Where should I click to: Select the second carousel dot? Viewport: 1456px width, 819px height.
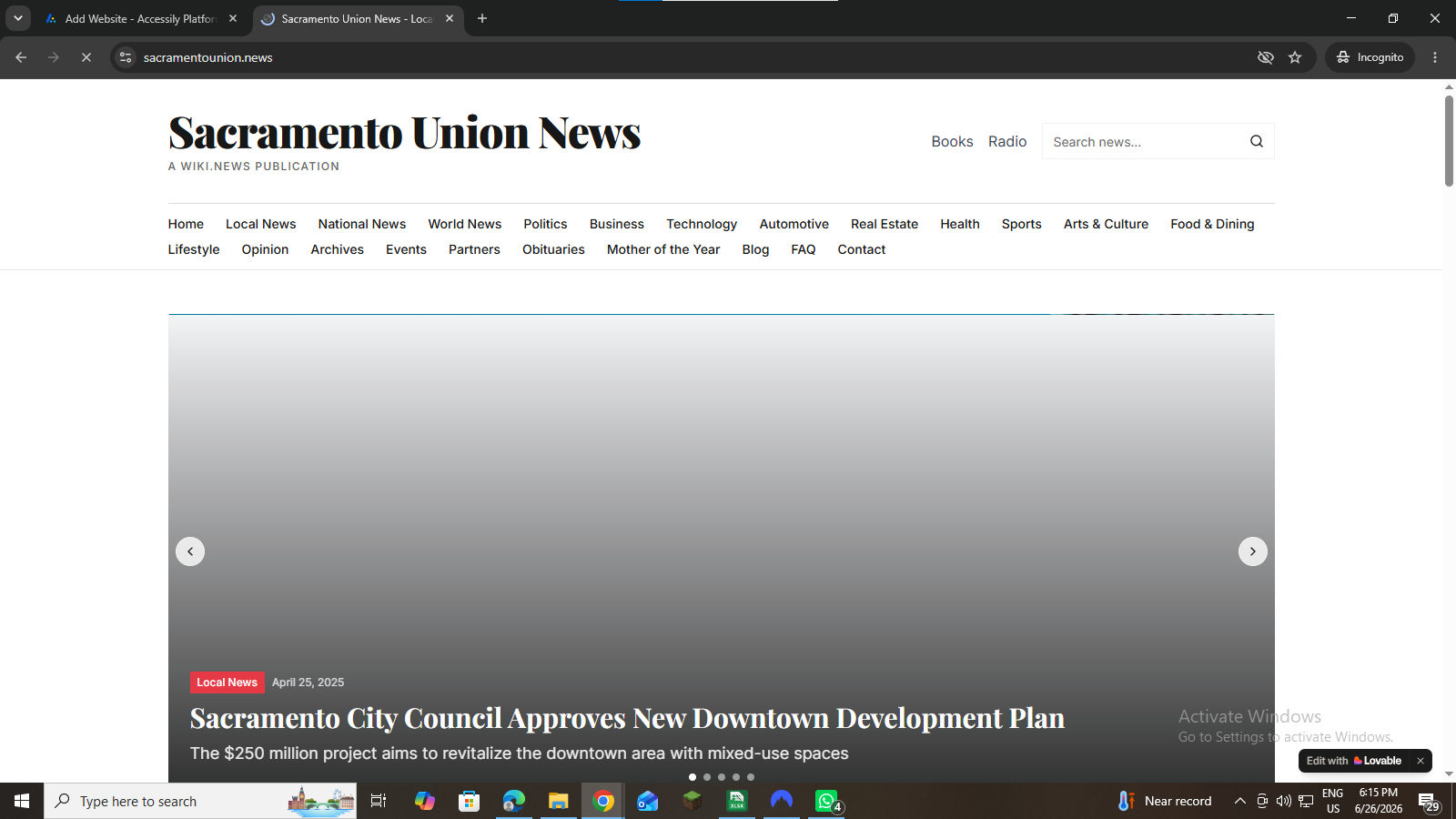[x=707, y=777]
